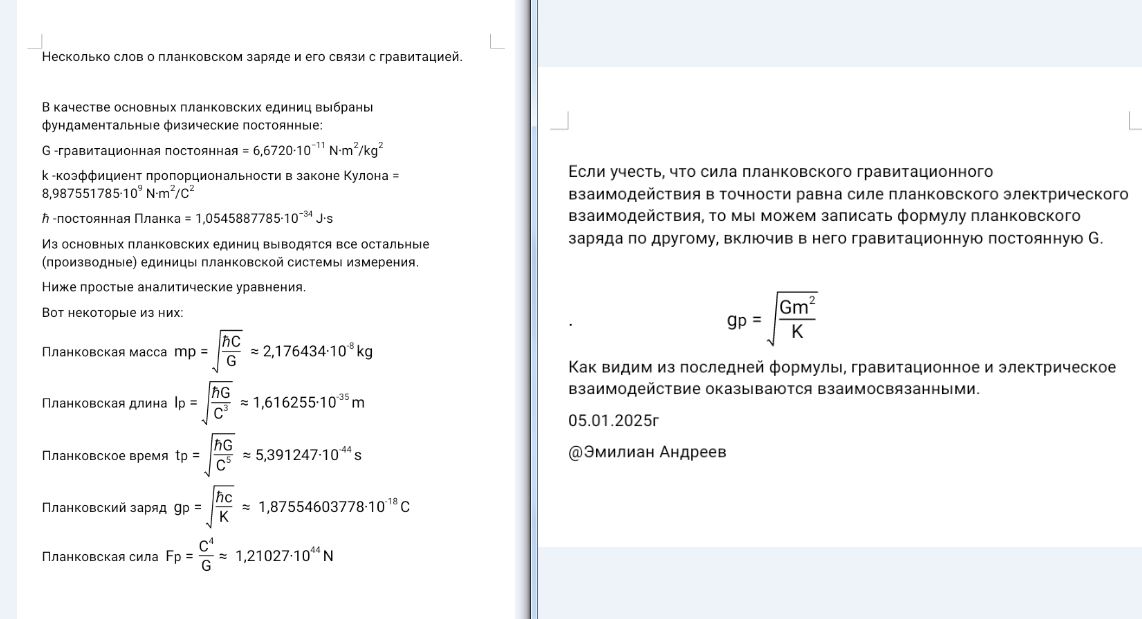
Task: Click the value 8,987551785·10⁹ N·m²/C²
Action: (x=118, y=193)
